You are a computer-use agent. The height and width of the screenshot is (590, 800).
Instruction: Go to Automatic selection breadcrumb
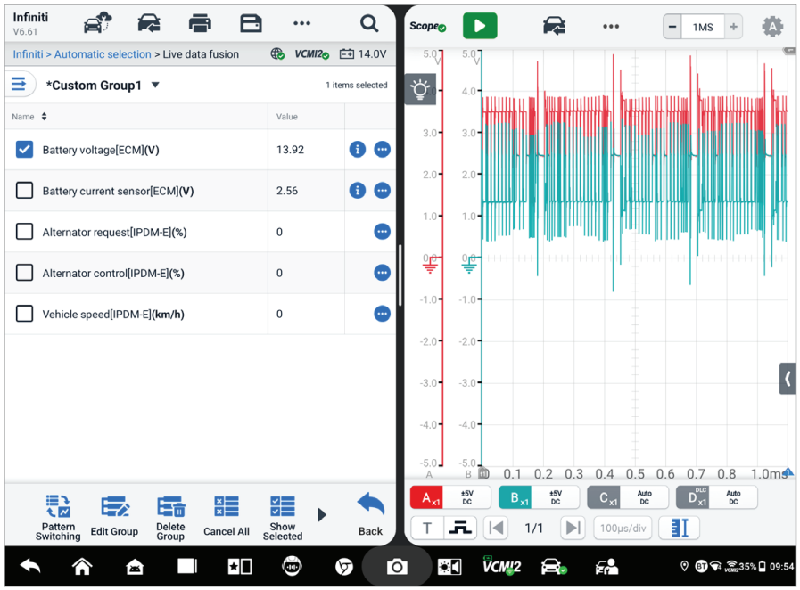pyautogui.click(x=102, y=54)
